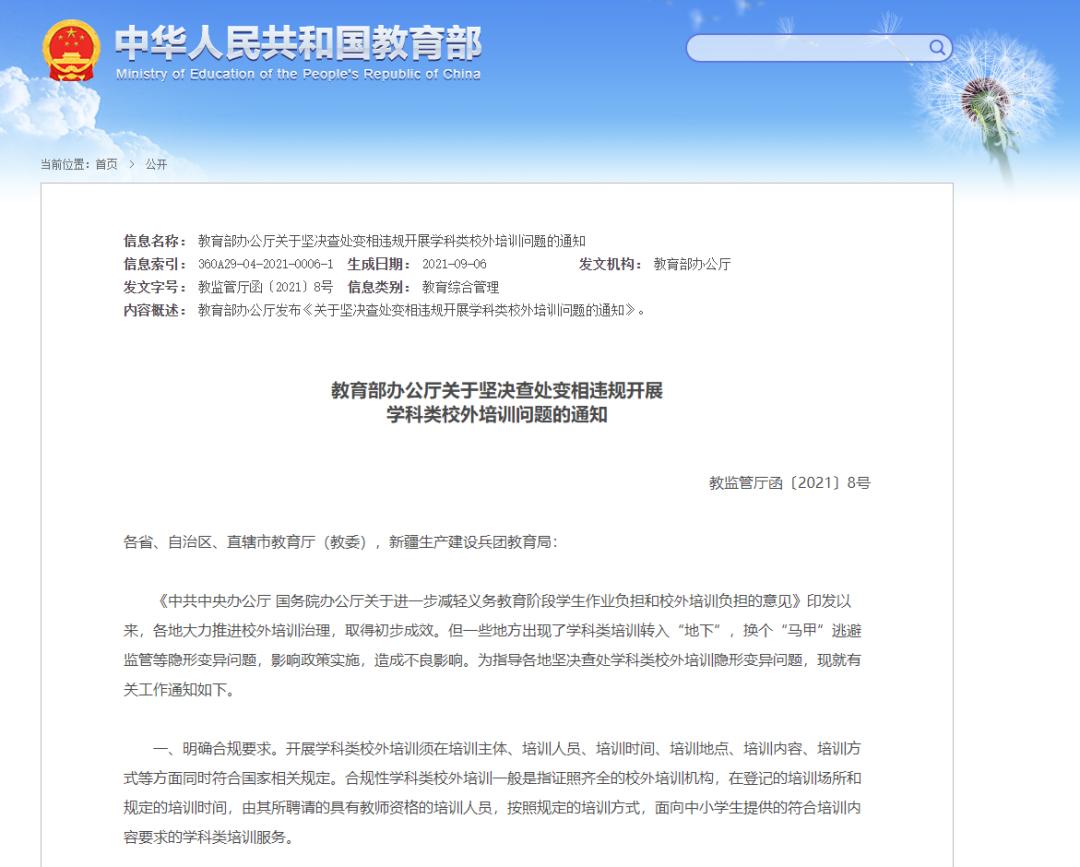Viewport: 1080px width, 867px height.
Task: Click the 当前位置 label
Action: 65,164
